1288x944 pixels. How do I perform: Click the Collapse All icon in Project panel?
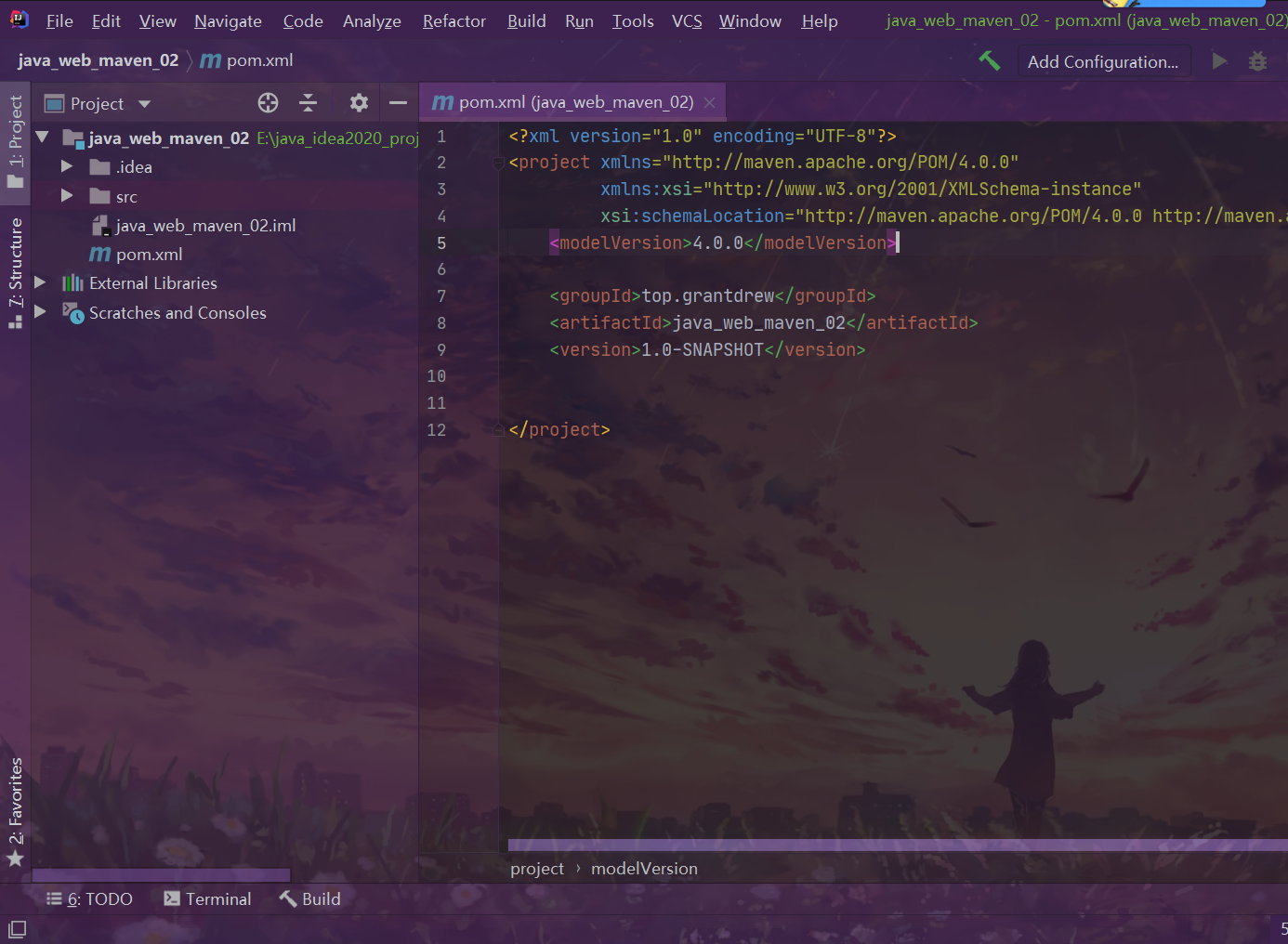(309, 103)
